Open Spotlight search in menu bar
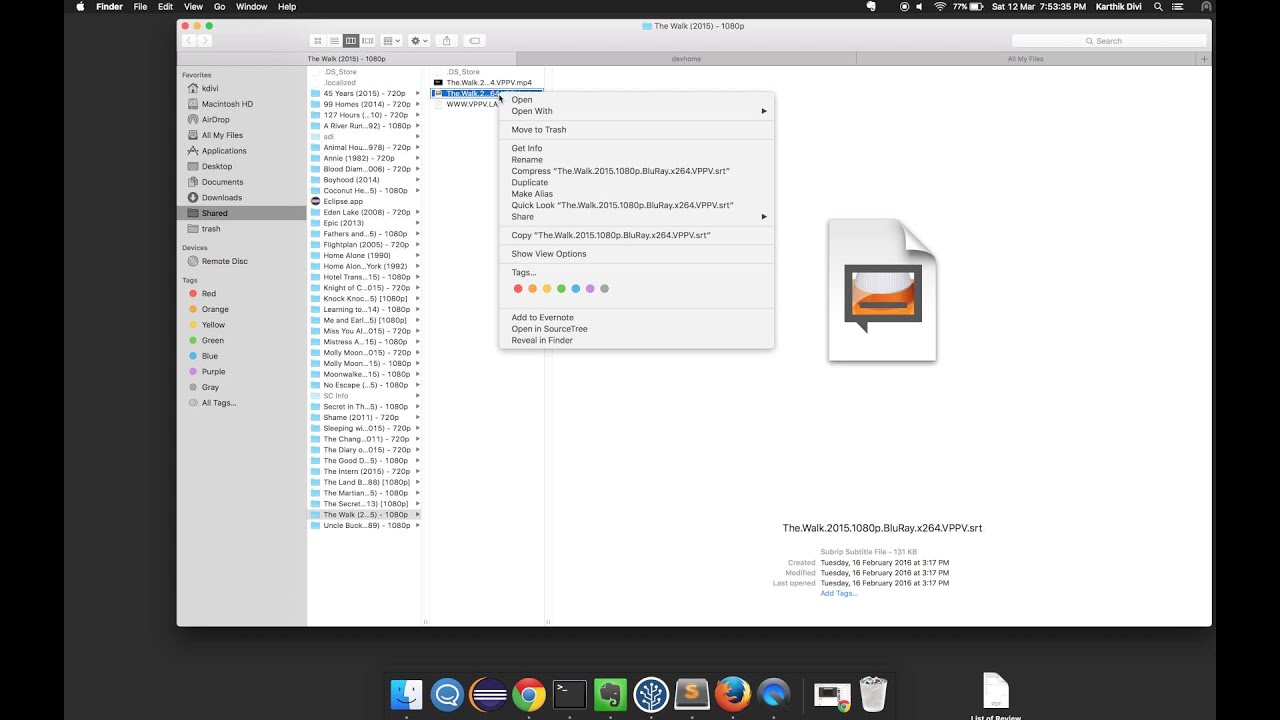This screenshot has width=1280, height=720. click(x=1158, y=7)
